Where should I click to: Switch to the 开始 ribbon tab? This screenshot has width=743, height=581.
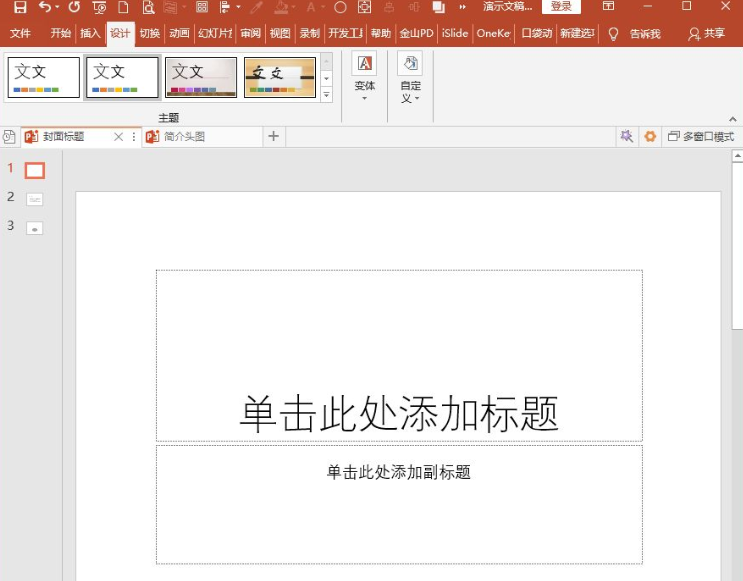61,33
